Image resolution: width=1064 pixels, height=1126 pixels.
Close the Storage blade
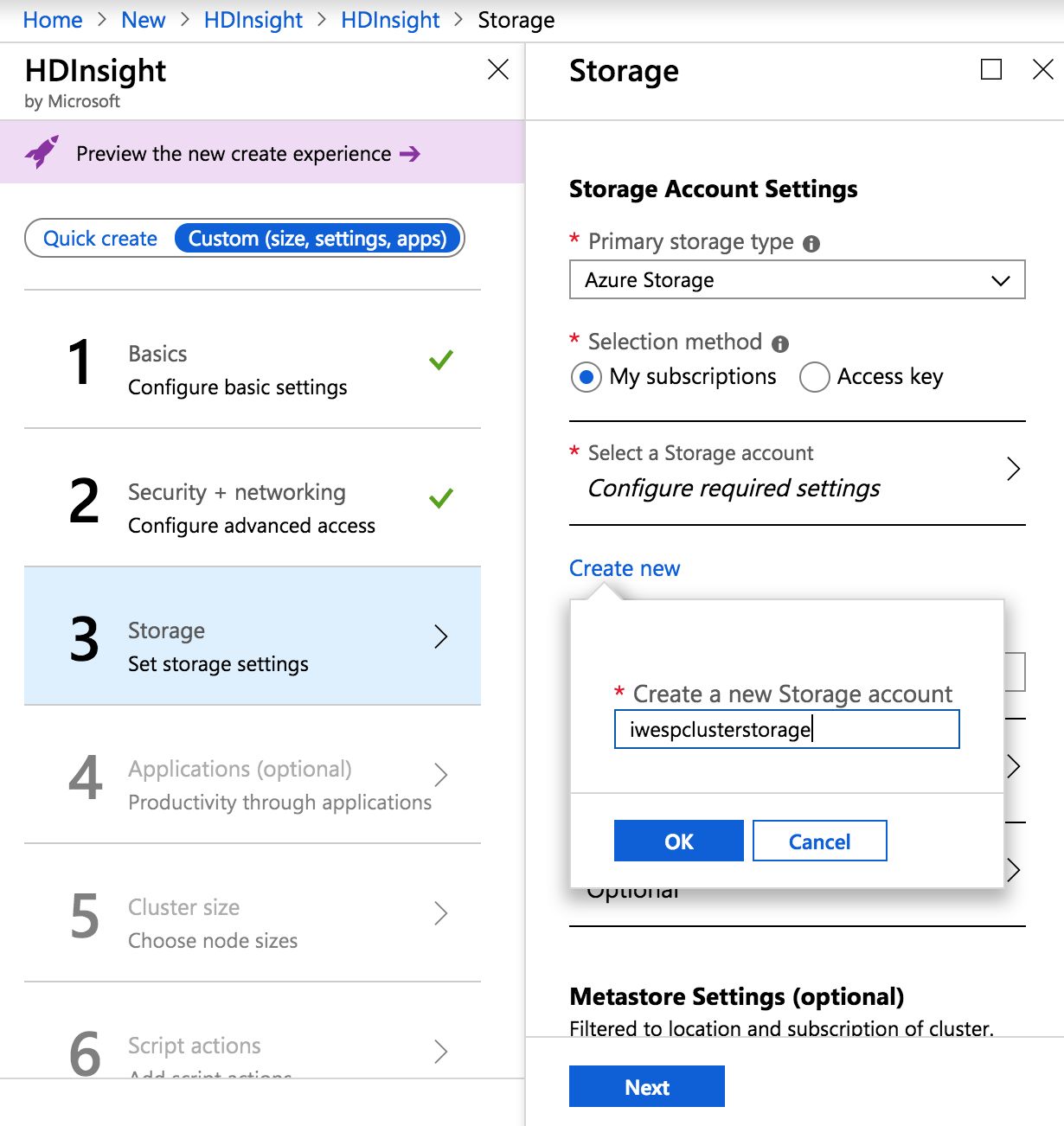1043,69
